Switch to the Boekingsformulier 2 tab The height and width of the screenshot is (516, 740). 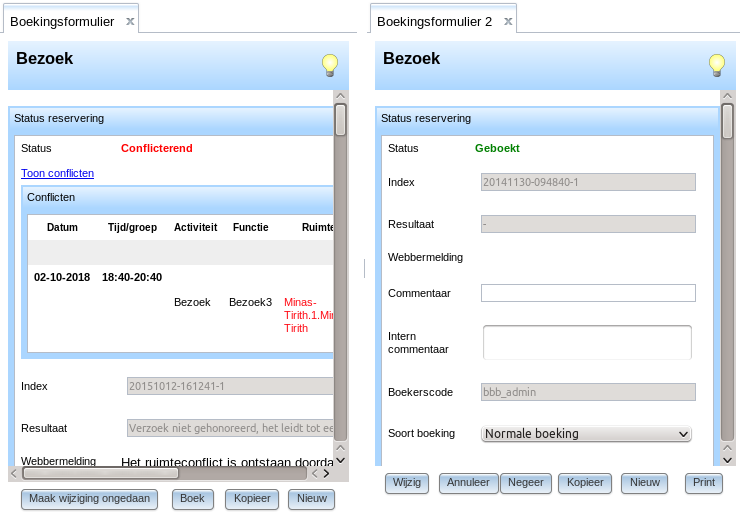(434, 22)
